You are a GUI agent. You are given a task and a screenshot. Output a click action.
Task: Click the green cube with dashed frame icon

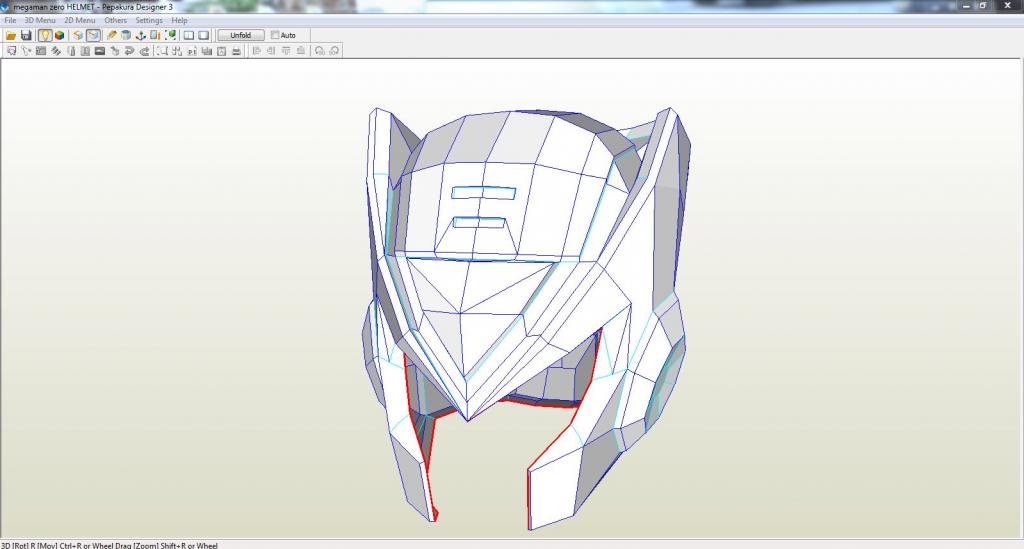point(170,35)
